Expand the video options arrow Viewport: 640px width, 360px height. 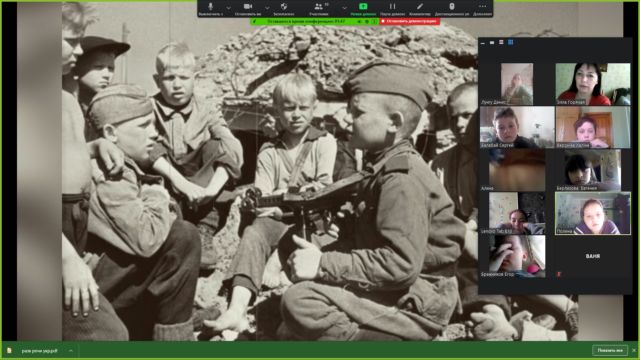click(x=267, y=8)
